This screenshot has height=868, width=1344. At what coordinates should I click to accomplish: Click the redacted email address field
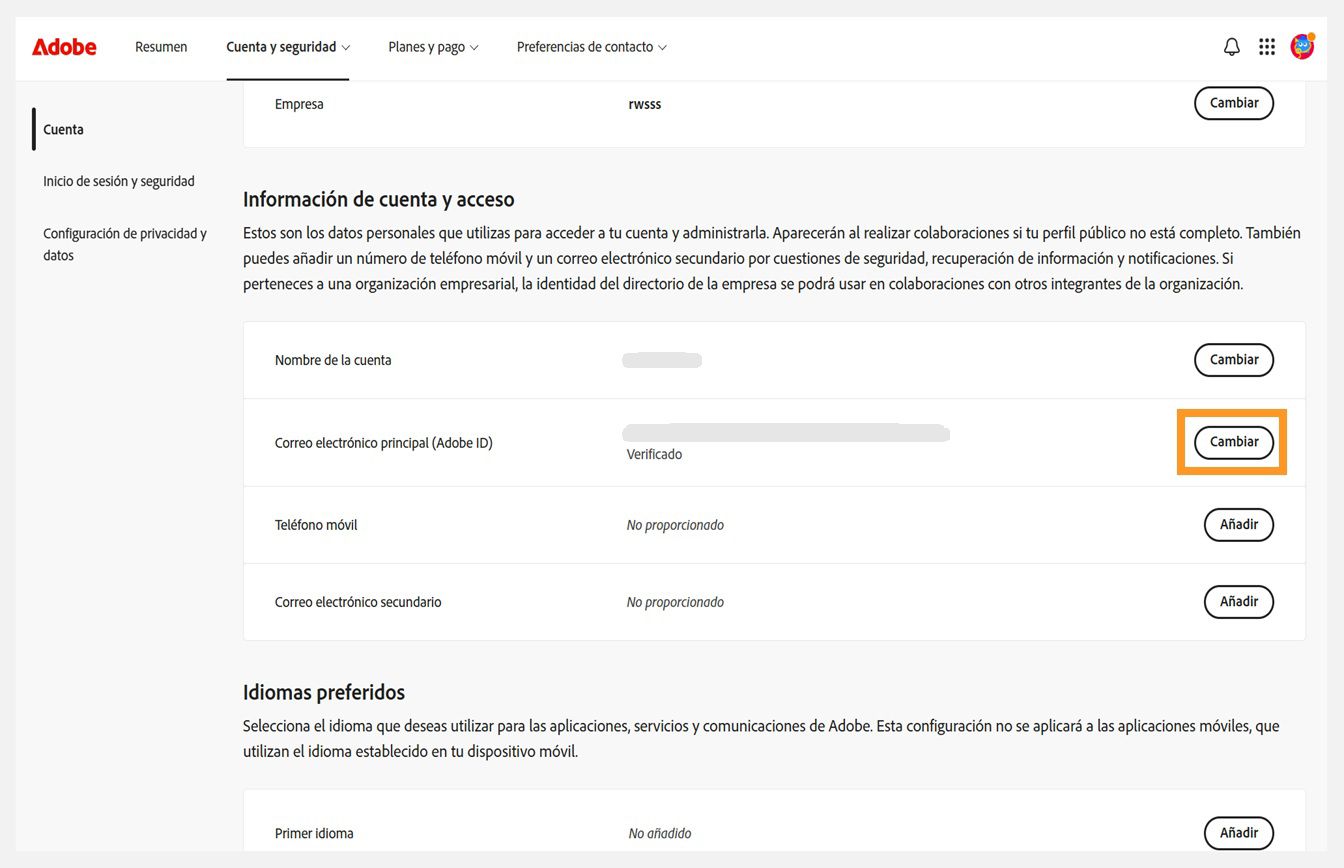point(785,433)
